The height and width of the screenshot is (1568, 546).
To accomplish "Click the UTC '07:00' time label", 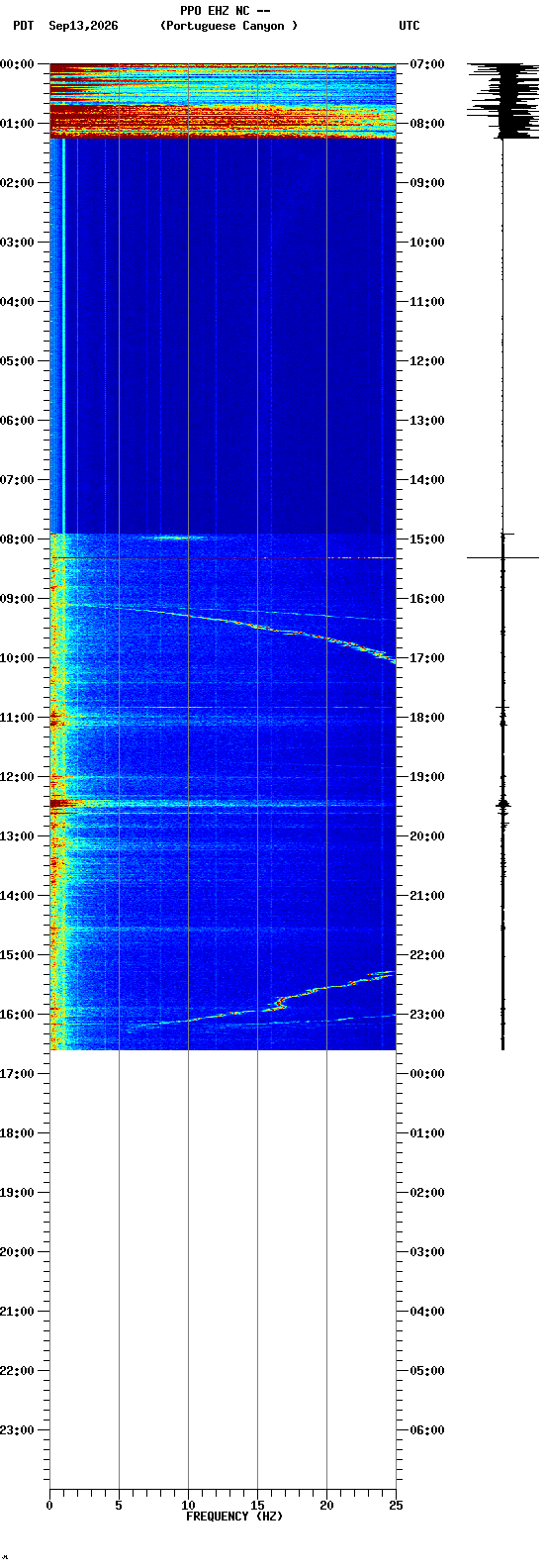I will tap(426, 63).
